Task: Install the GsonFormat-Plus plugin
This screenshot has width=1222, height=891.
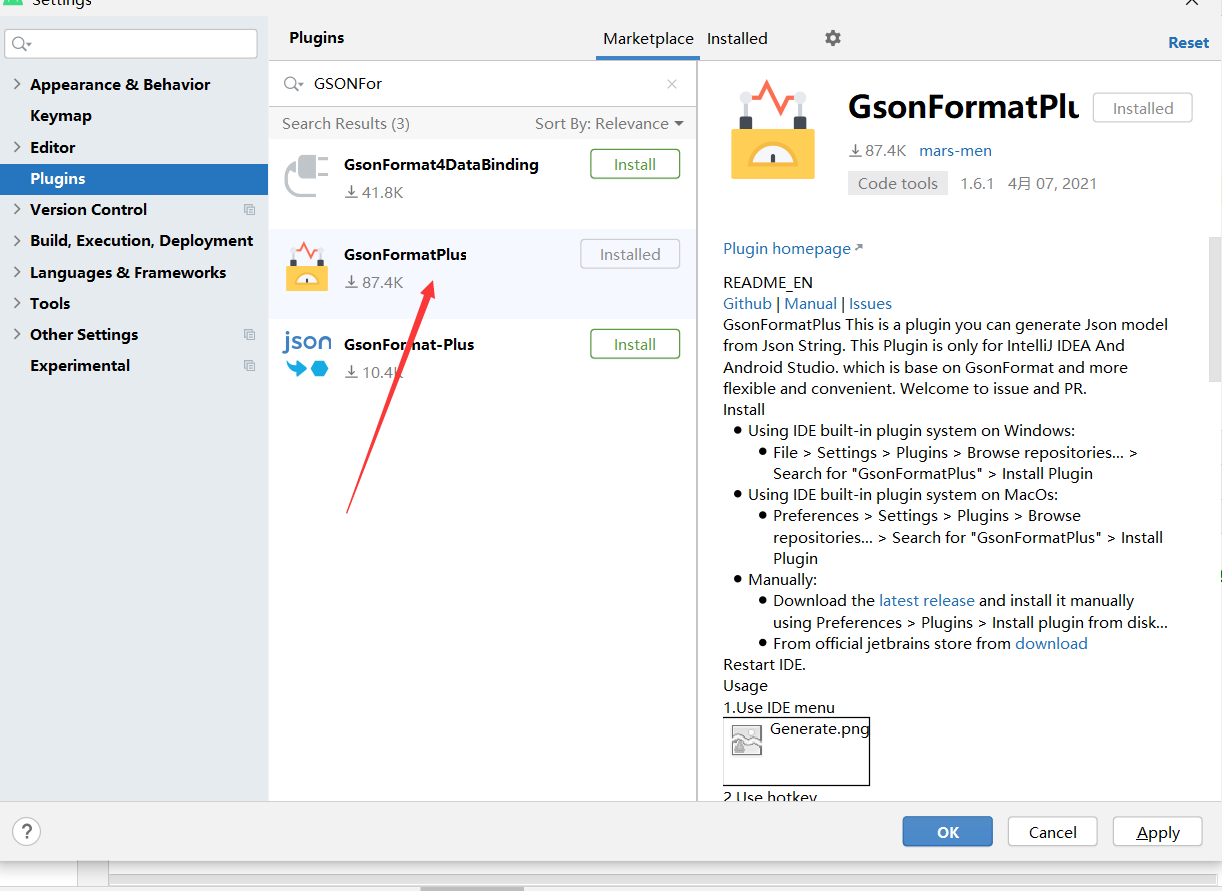Action: (x=635, y=344)
